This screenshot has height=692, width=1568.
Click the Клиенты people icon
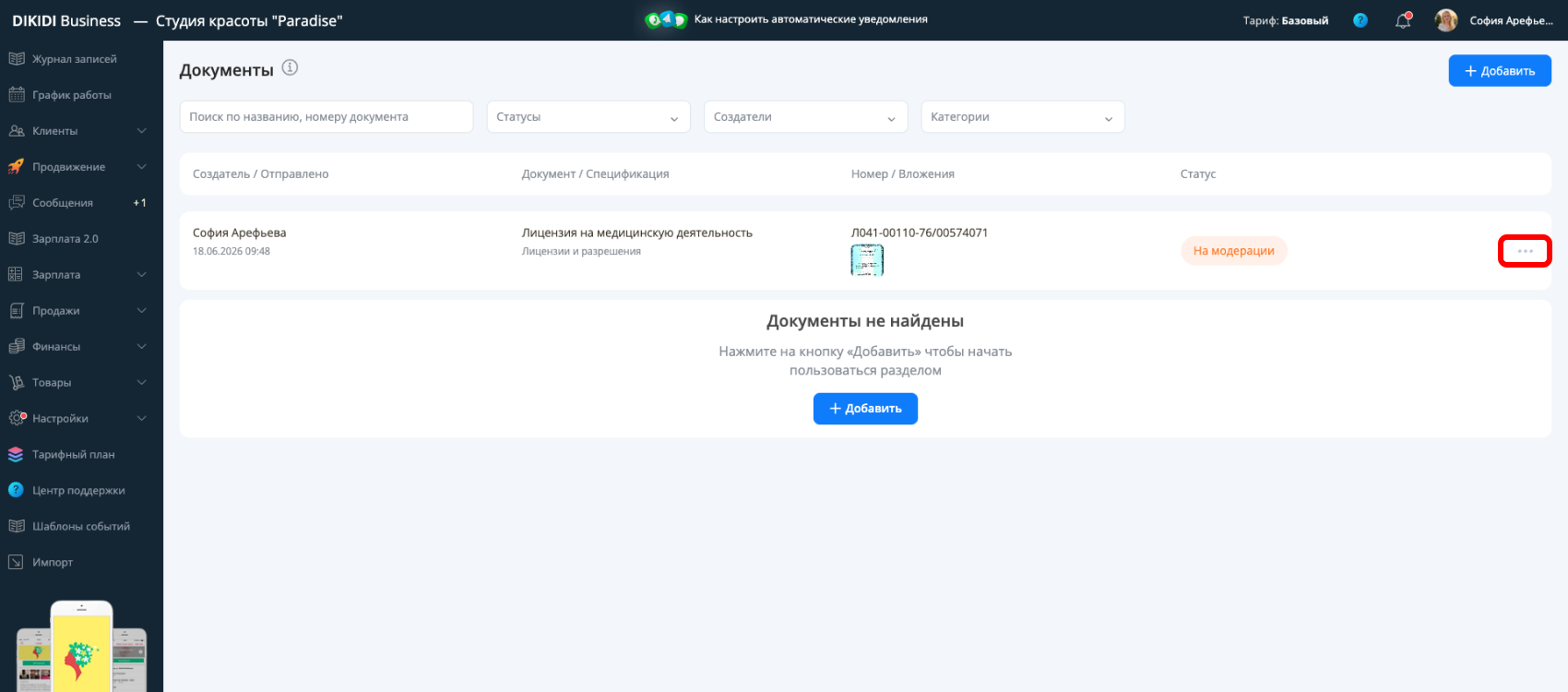point(16,131)
